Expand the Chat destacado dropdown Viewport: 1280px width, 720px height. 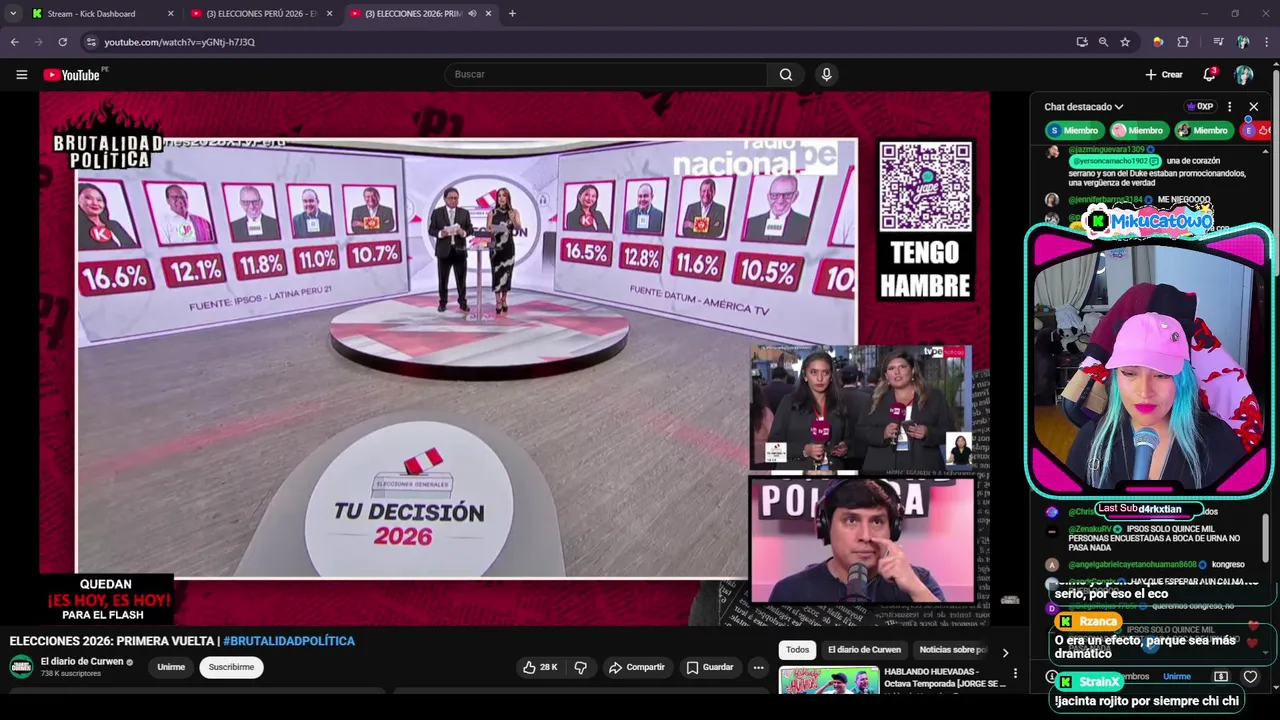[1084, 107]
